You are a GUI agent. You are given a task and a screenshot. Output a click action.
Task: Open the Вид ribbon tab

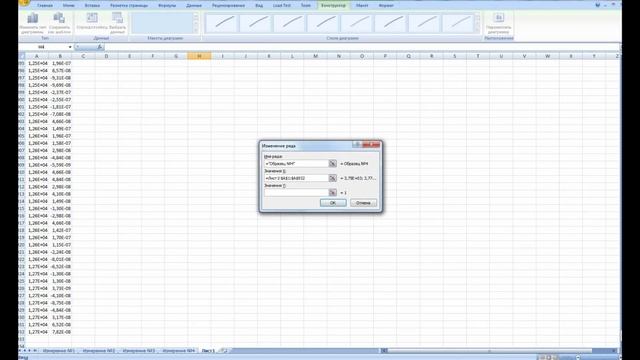(259, 6)
